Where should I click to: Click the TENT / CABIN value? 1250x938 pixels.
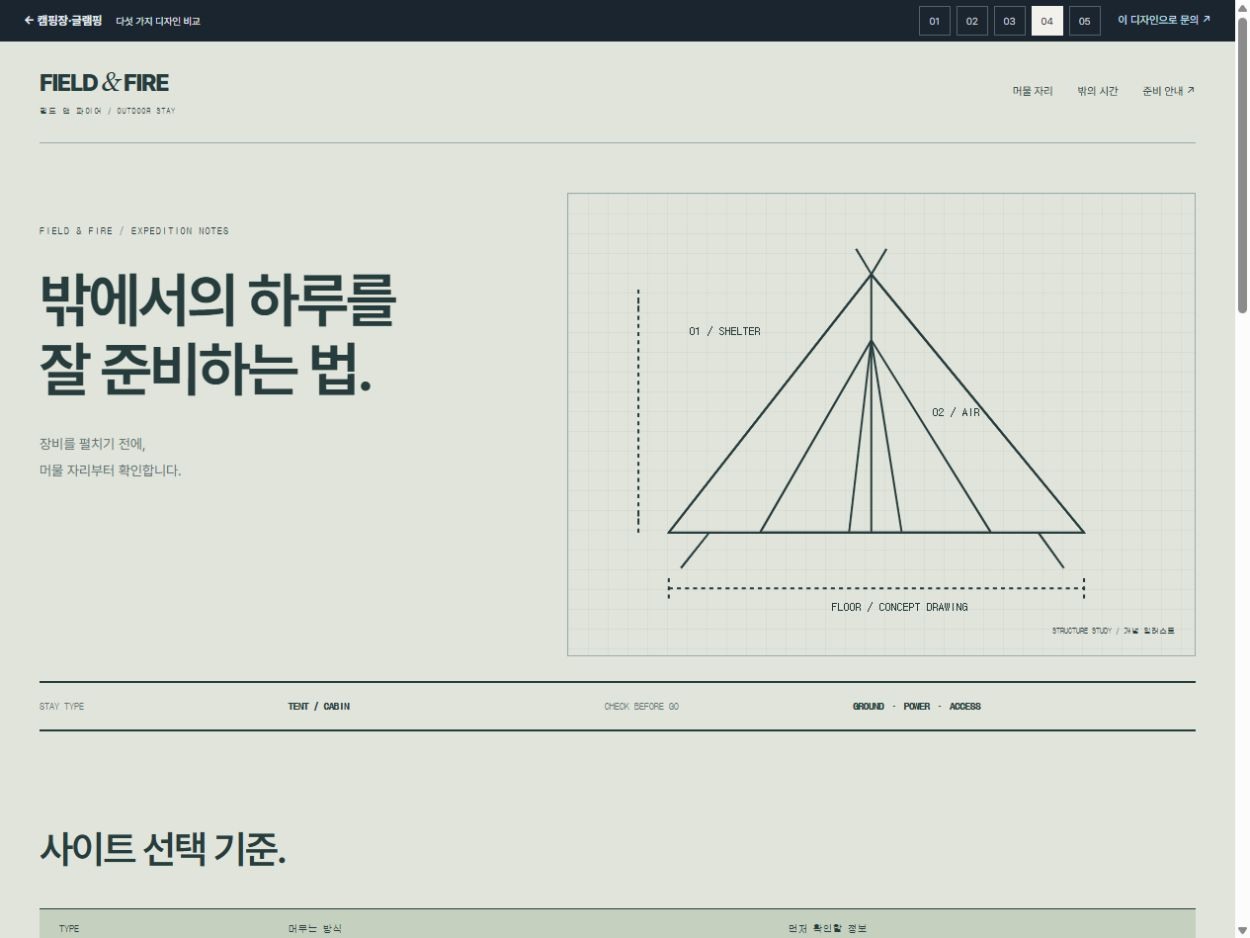[319, 707]
